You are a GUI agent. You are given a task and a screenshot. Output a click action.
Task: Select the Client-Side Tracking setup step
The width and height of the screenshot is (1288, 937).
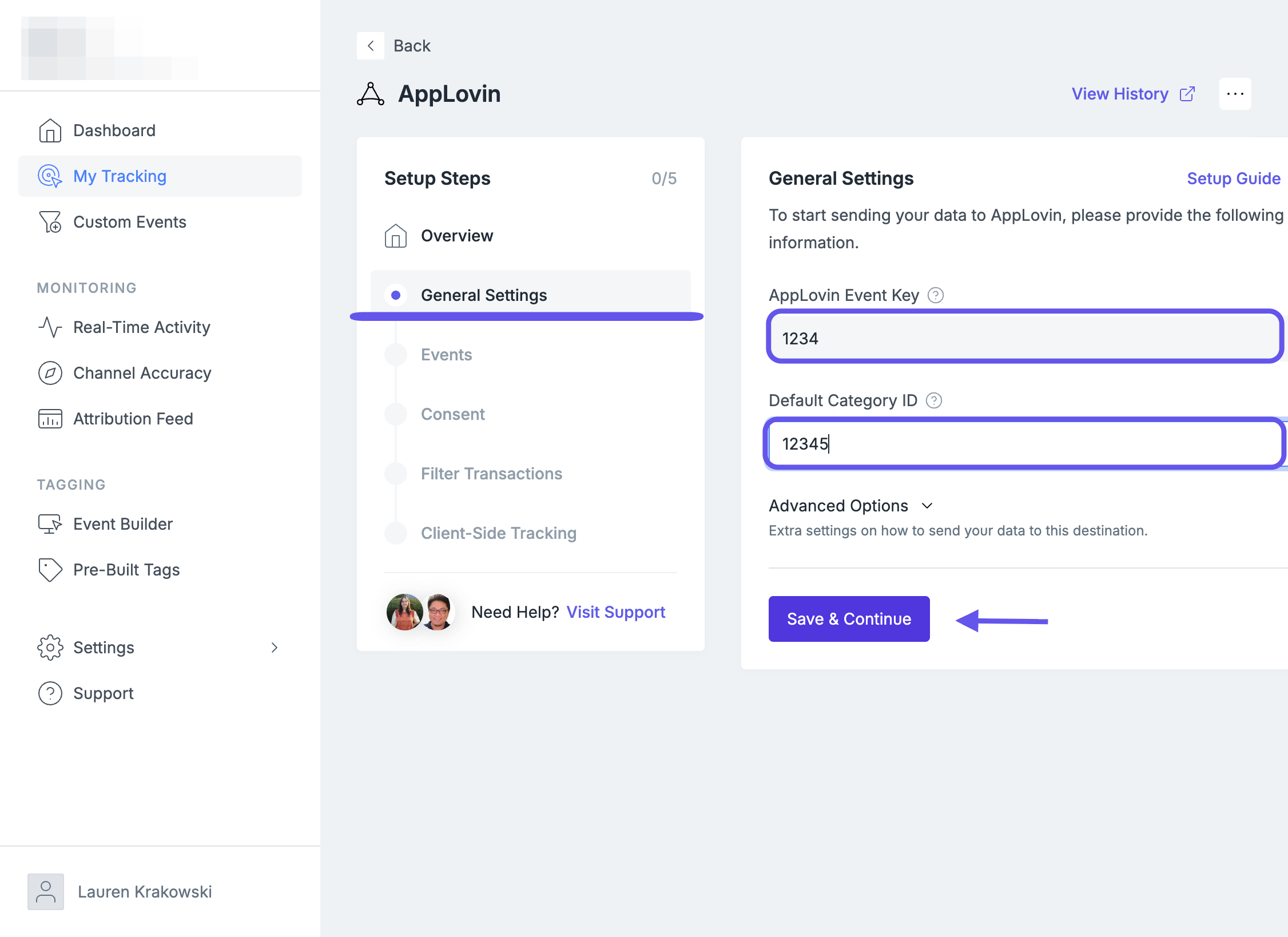click(531, 533)
